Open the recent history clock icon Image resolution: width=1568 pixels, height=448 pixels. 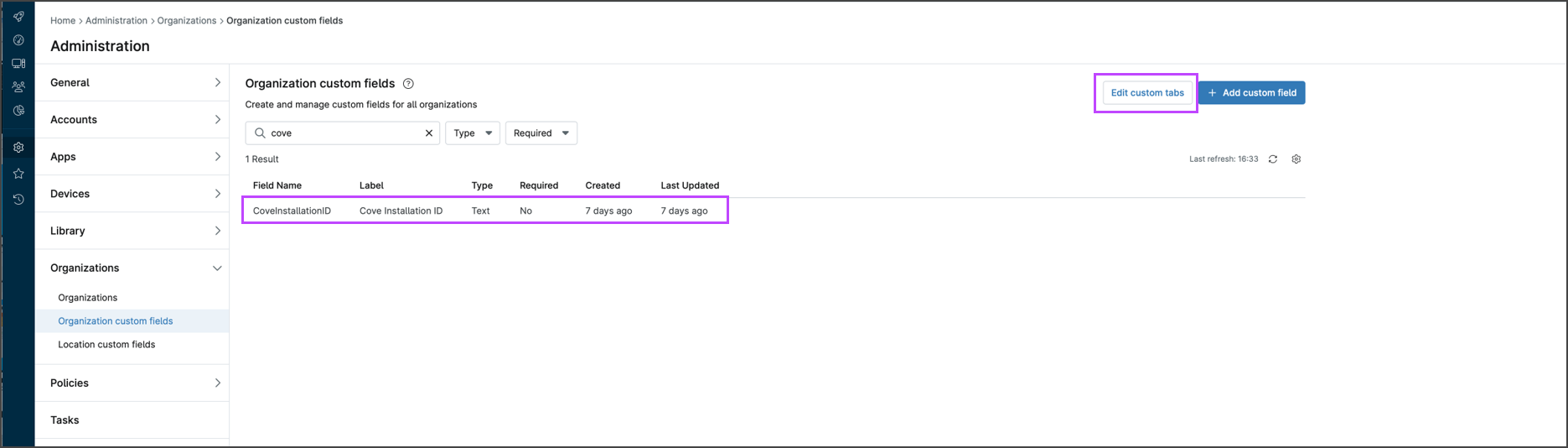18,199
